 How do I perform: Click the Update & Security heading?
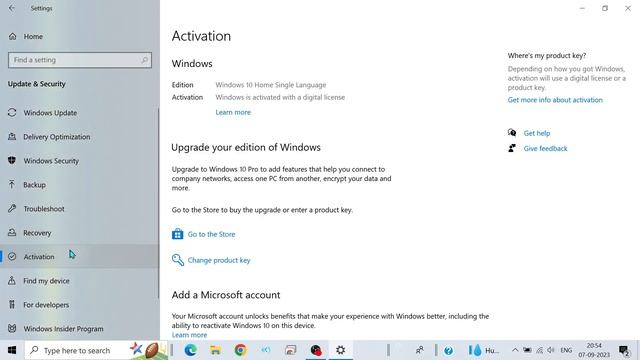(x=37, y=84)
